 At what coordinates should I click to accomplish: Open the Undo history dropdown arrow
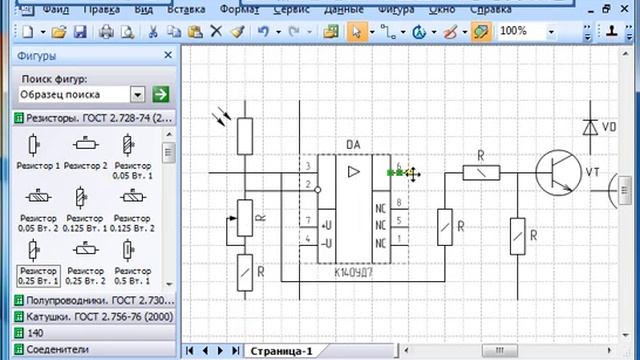(278, 32)
